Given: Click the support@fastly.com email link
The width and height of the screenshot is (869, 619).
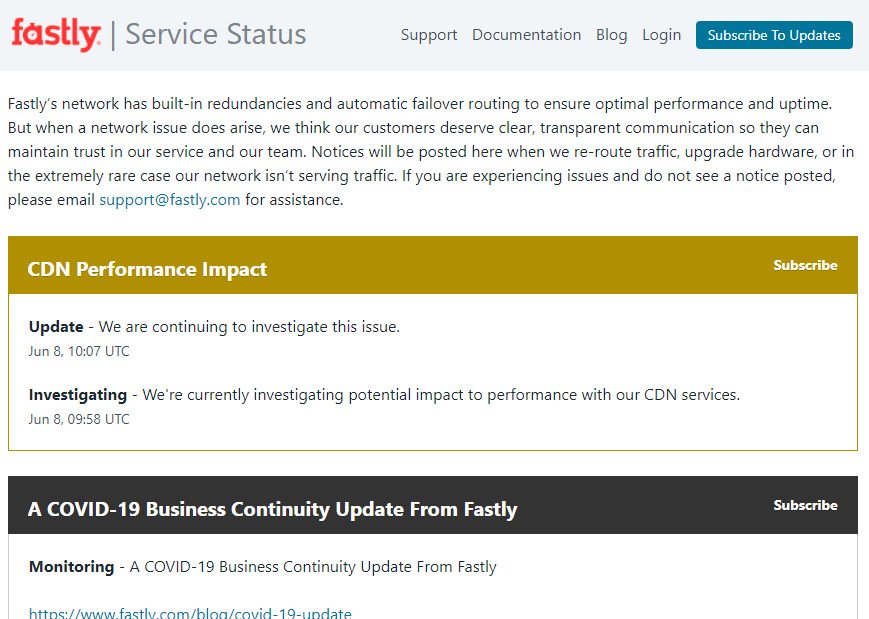Looking at the screenshot, I should (x=169, y=199).
